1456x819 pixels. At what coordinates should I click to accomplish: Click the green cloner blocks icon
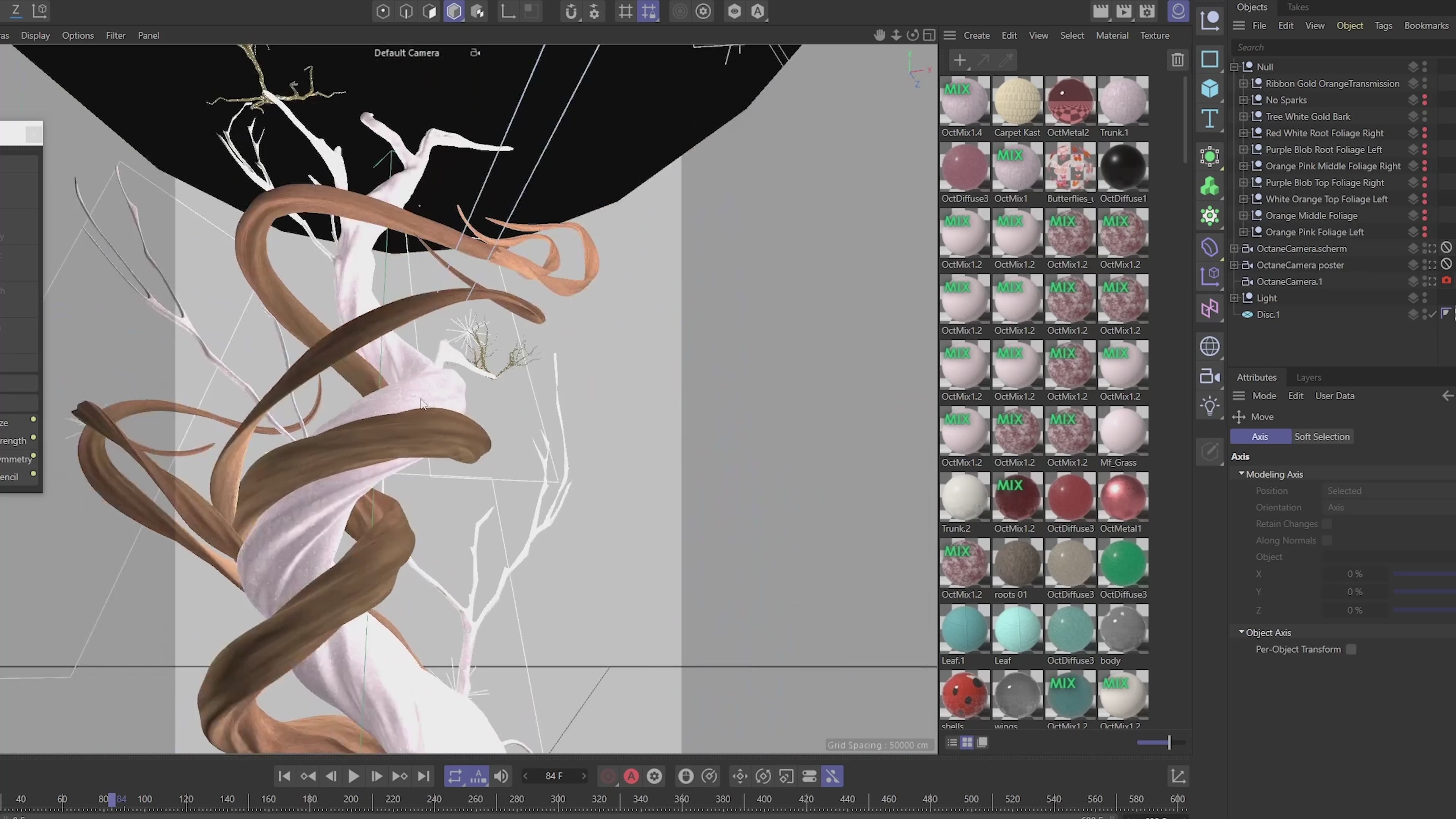pos(1210,186)
